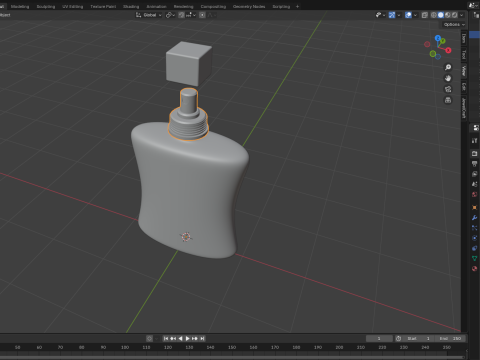Jump to the next keyframe

pos(195,338)
